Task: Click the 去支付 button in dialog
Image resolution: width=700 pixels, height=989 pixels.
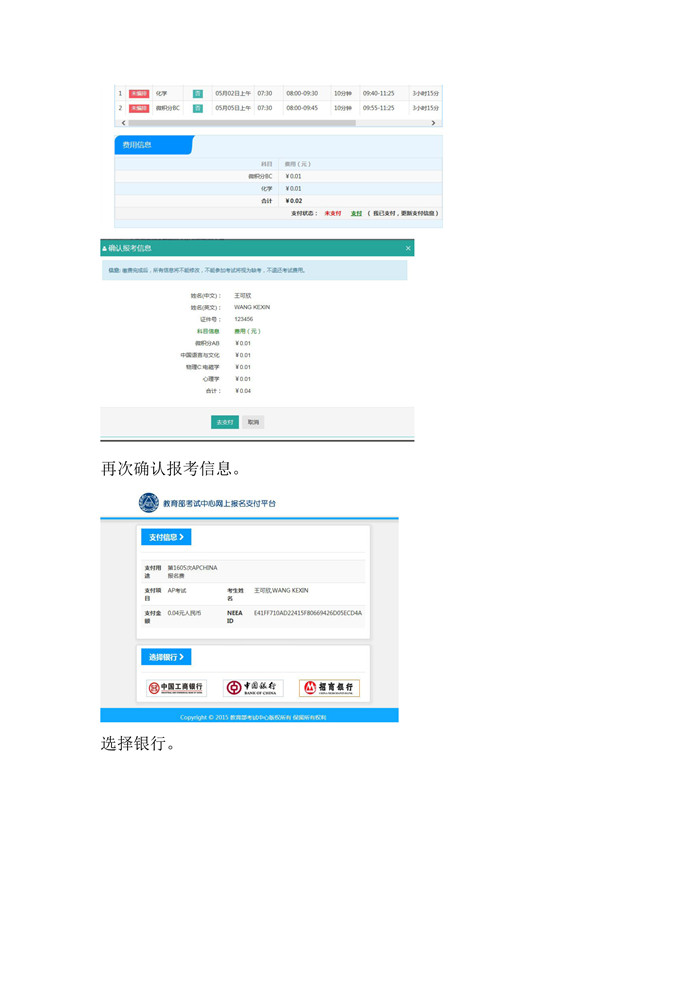Action: (x=224, y=422)
